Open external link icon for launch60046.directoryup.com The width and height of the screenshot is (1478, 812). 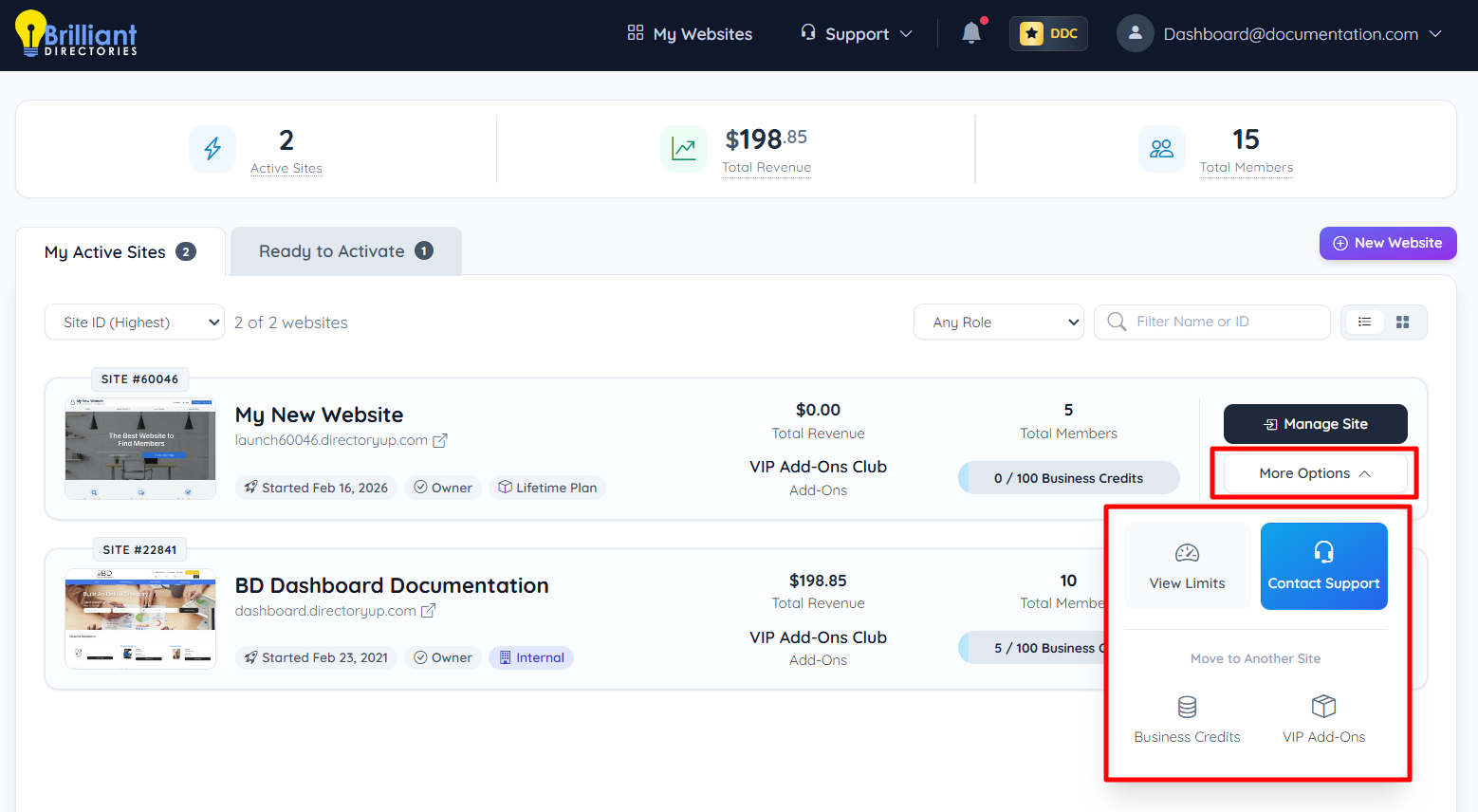click(x=440, y=440)
